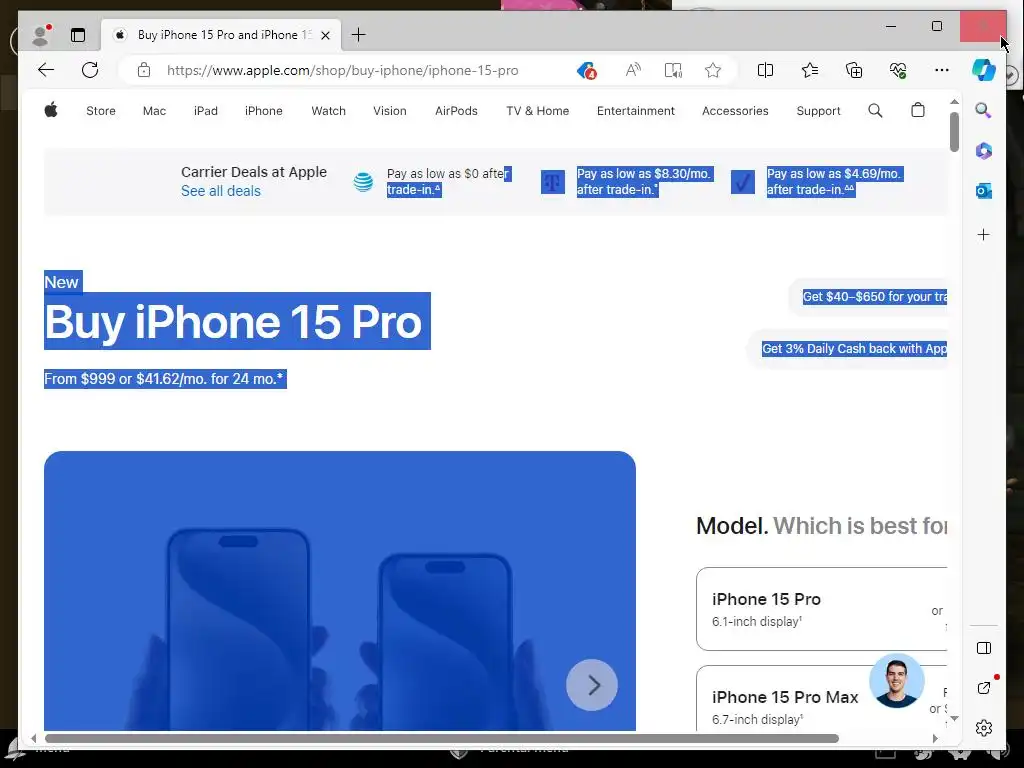The width and height of the screenshot is (1024, 768).
Task: Refresh the page with reload icon
Action: (90, 70)
